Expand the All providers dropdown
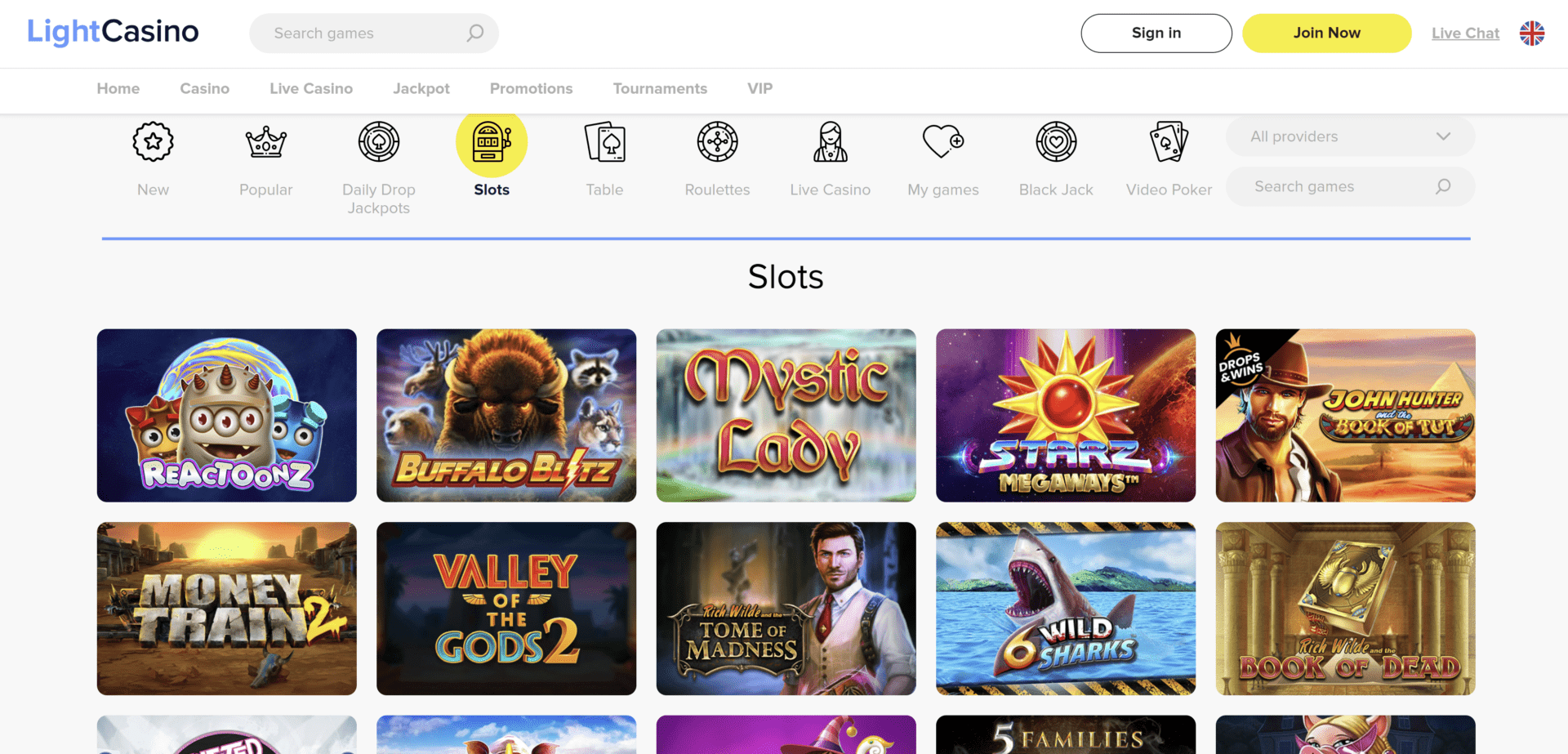This screenshot has width=1568, height=754. (1350, 136)
